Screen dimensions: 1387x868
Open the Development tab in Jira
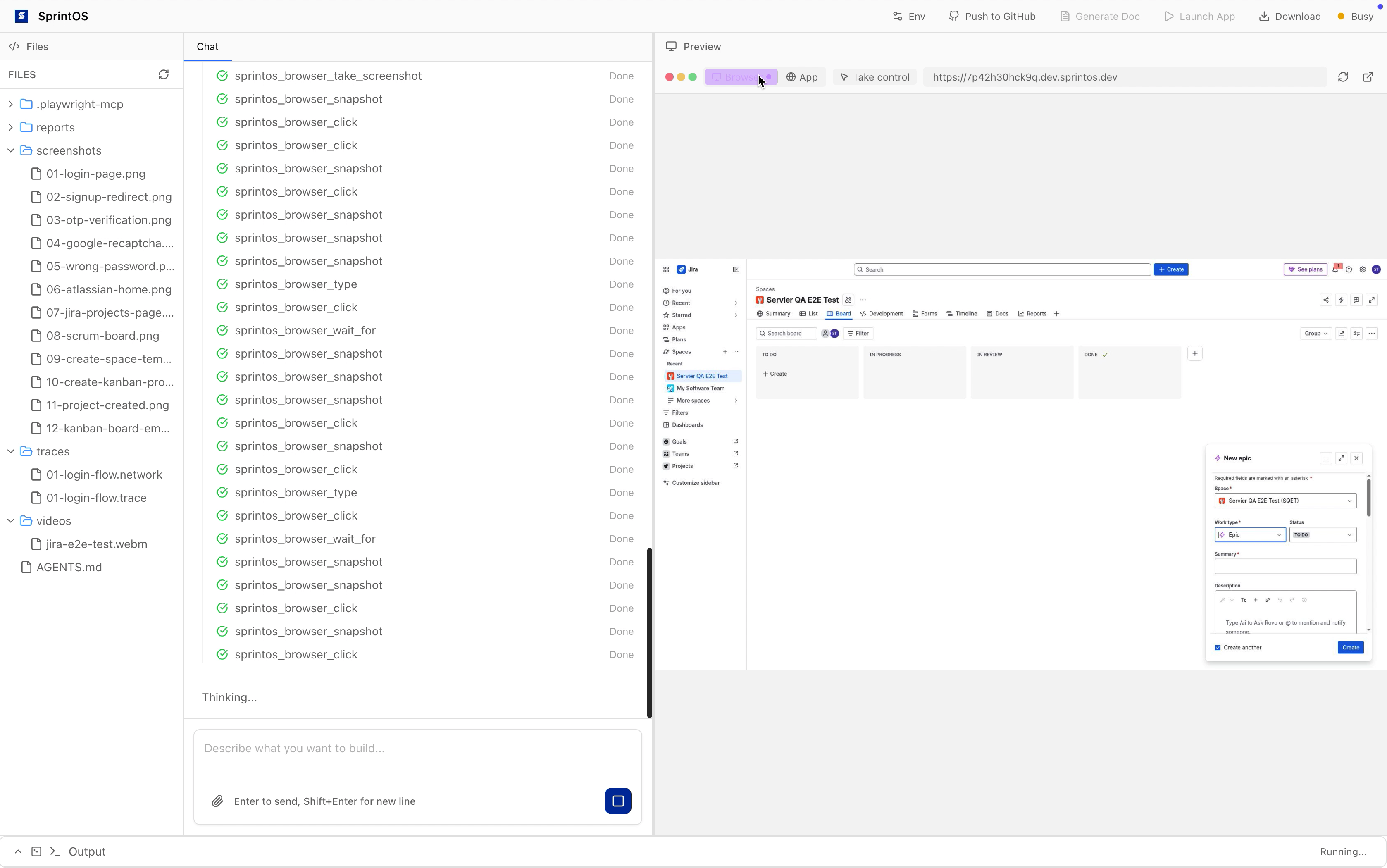pos(881,313)
